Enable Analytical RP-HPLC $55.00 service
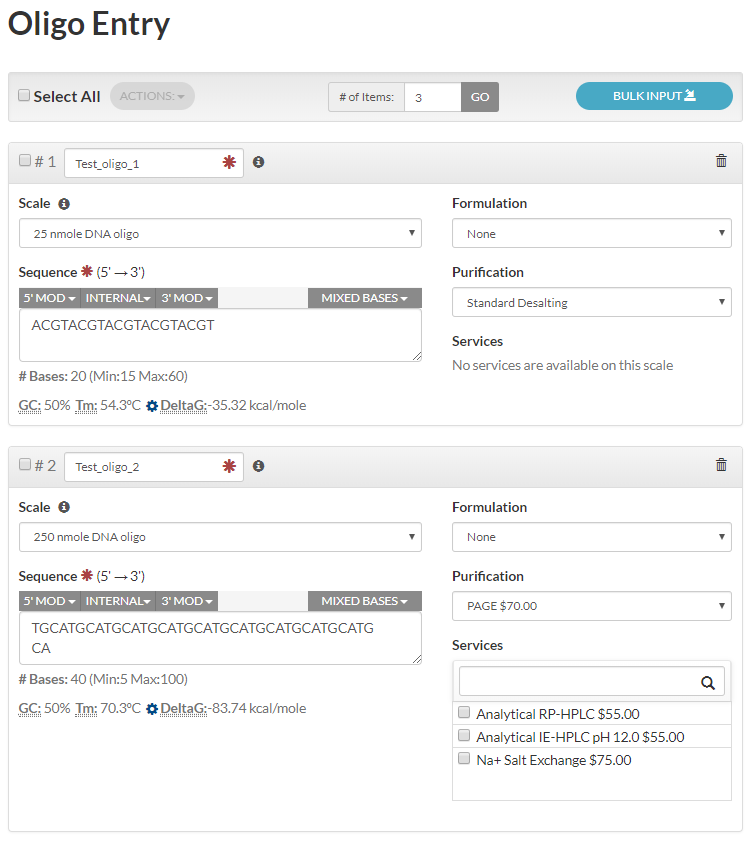This screenshot has width=754, height=841. click(x=464, y=712)
